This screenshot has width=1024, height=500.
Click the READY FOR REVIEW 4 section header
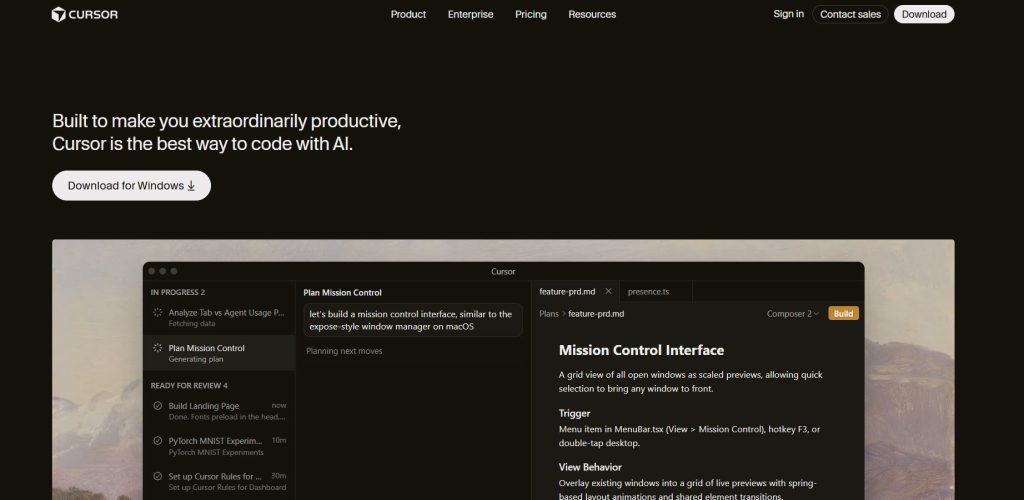tap(189, 386)
